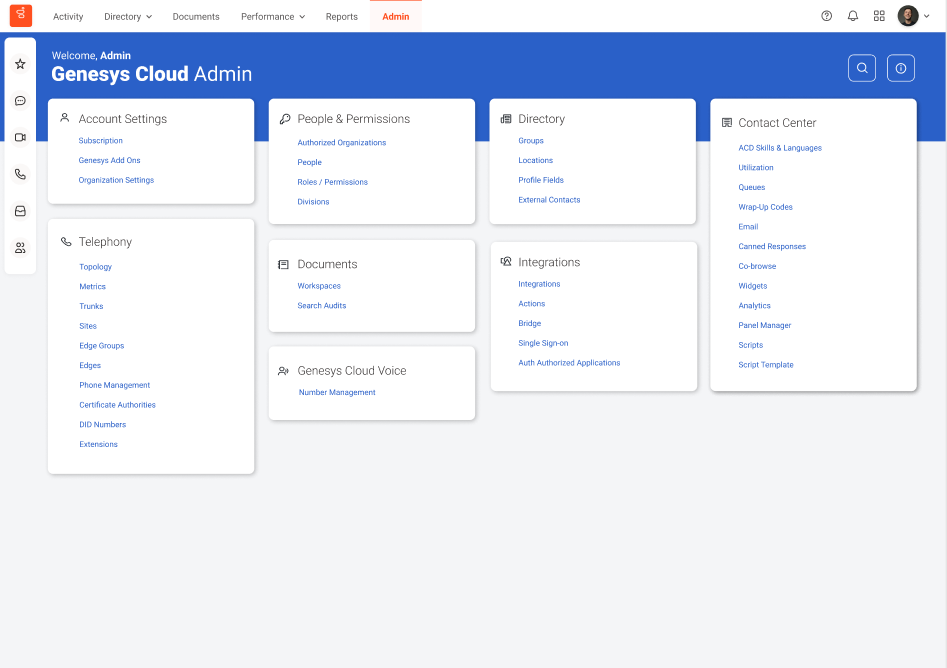Switch to the Reports tab
The height and width of the screenshot is (668, 947).
[x=341, y=17]
